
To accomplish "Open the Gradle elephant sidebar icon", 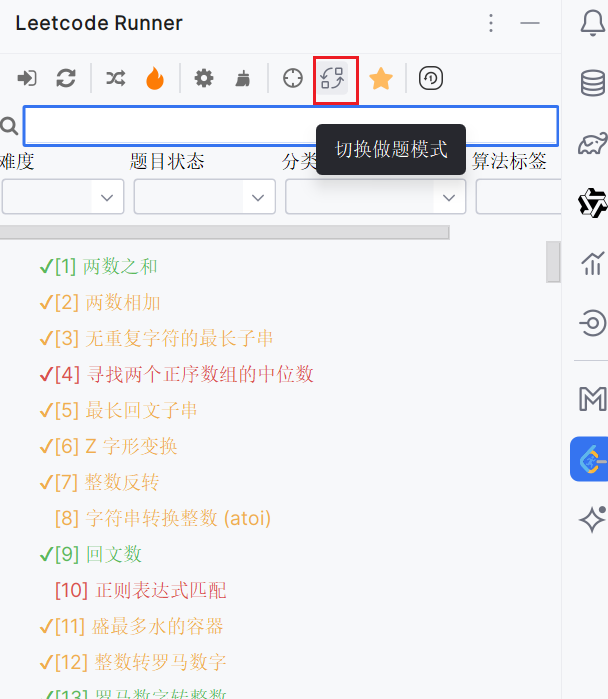I will point(593,143).
